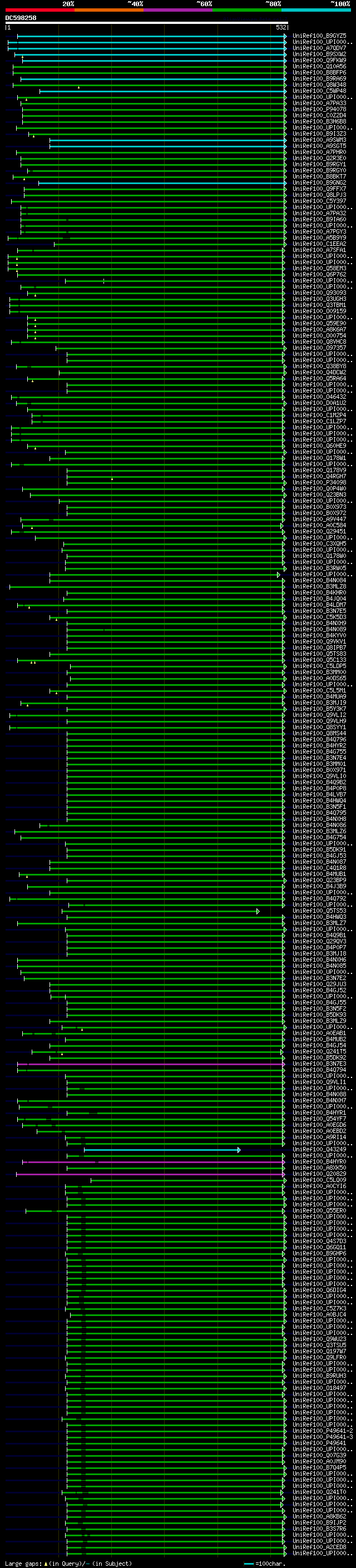Select the UniRef100_A7PA33 label

319,103
